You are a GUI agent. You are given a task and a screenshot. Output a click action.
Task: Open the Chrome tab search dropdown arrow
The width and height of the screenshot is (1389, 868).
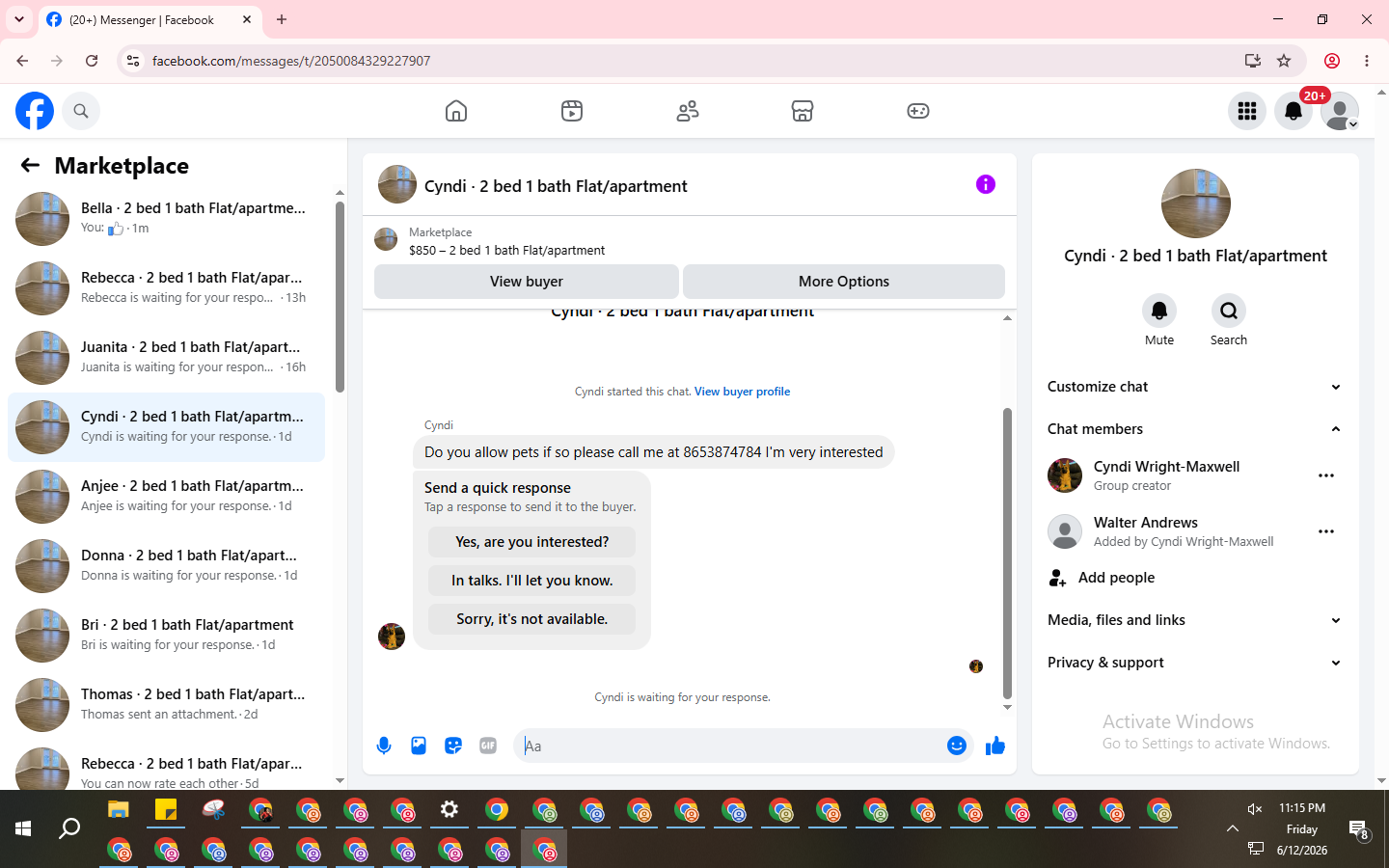click(19, 19)
